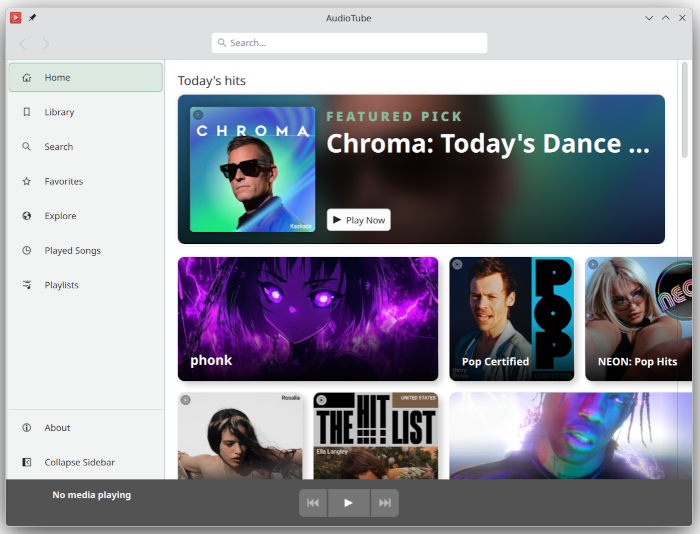Open the phonk playlist card

tap(308, 319)
